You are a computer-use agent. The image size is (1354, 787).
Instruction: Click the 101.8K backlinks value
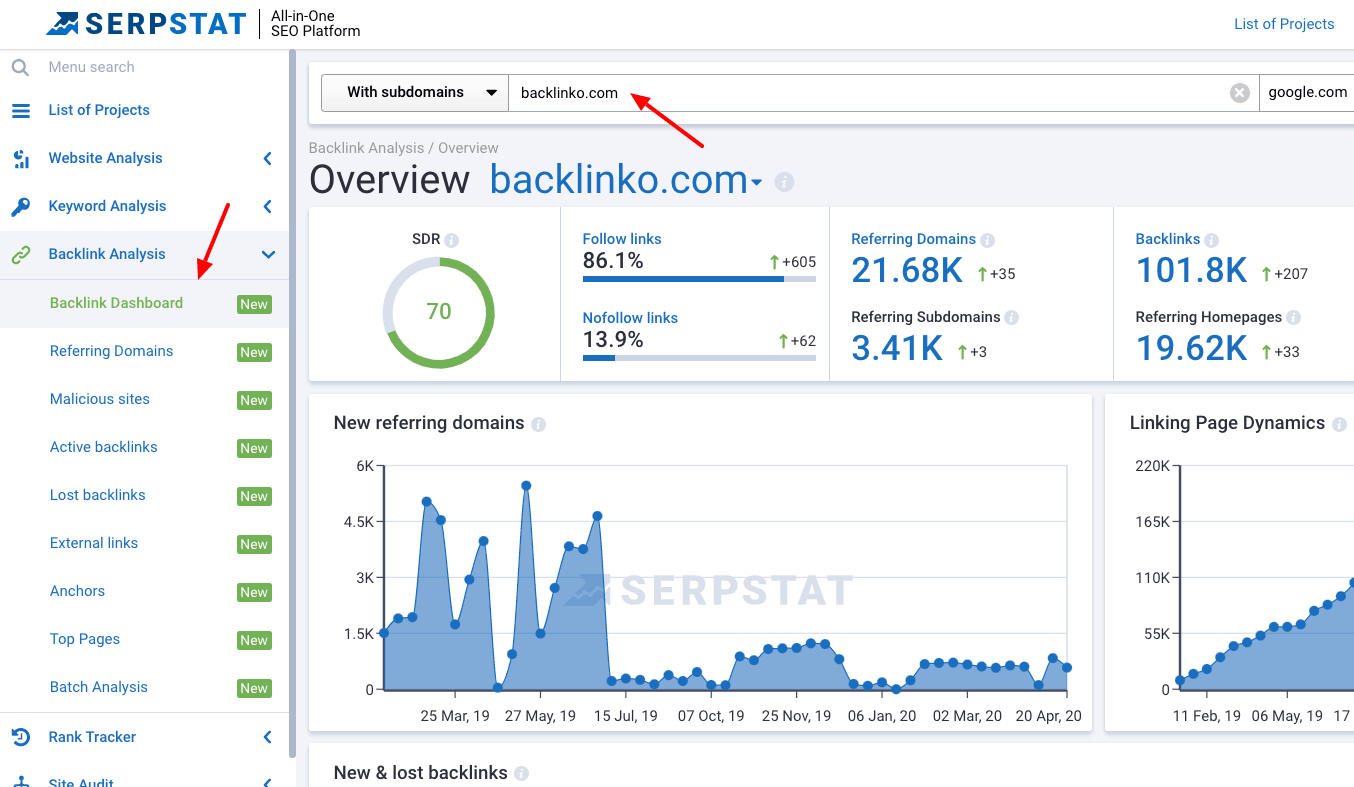tap(1192, 270)
